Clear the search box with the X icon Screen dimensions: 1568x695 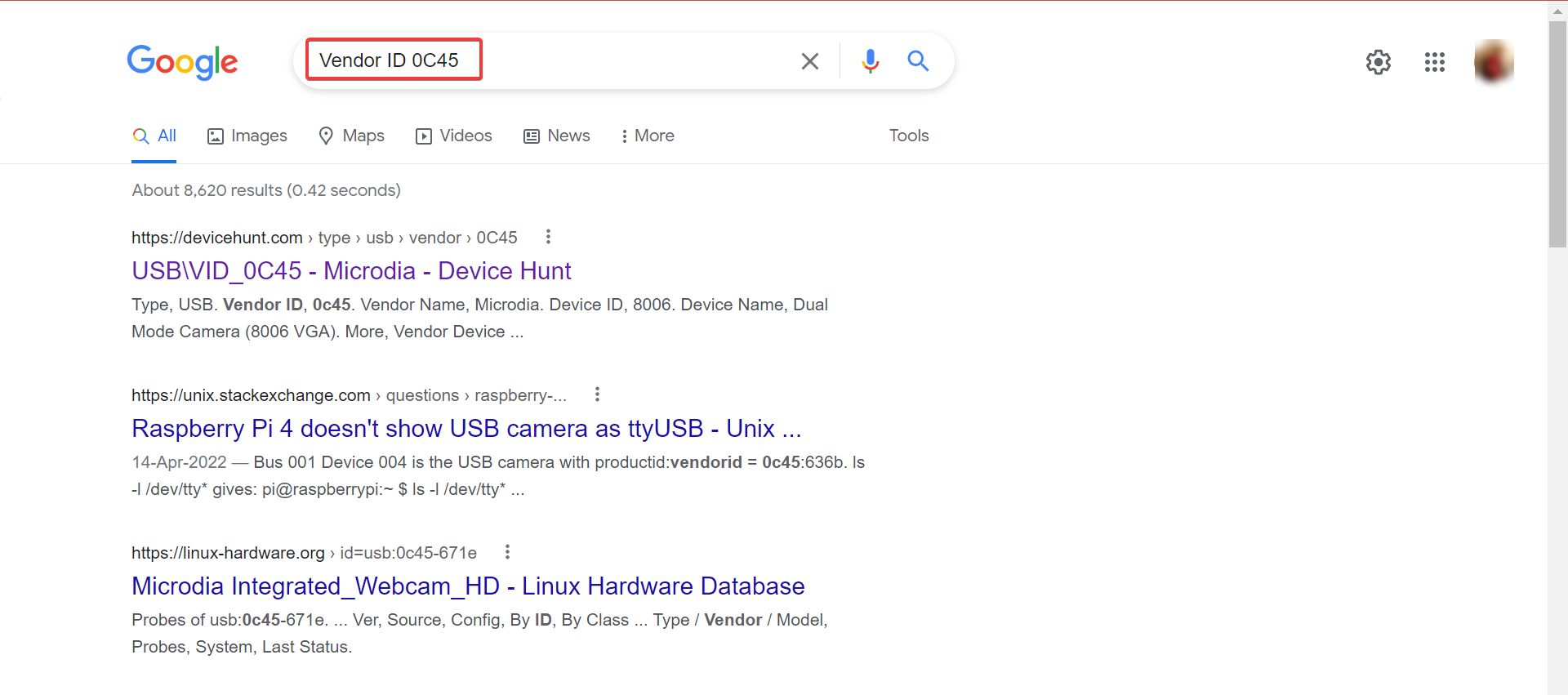tap(809, 61)
